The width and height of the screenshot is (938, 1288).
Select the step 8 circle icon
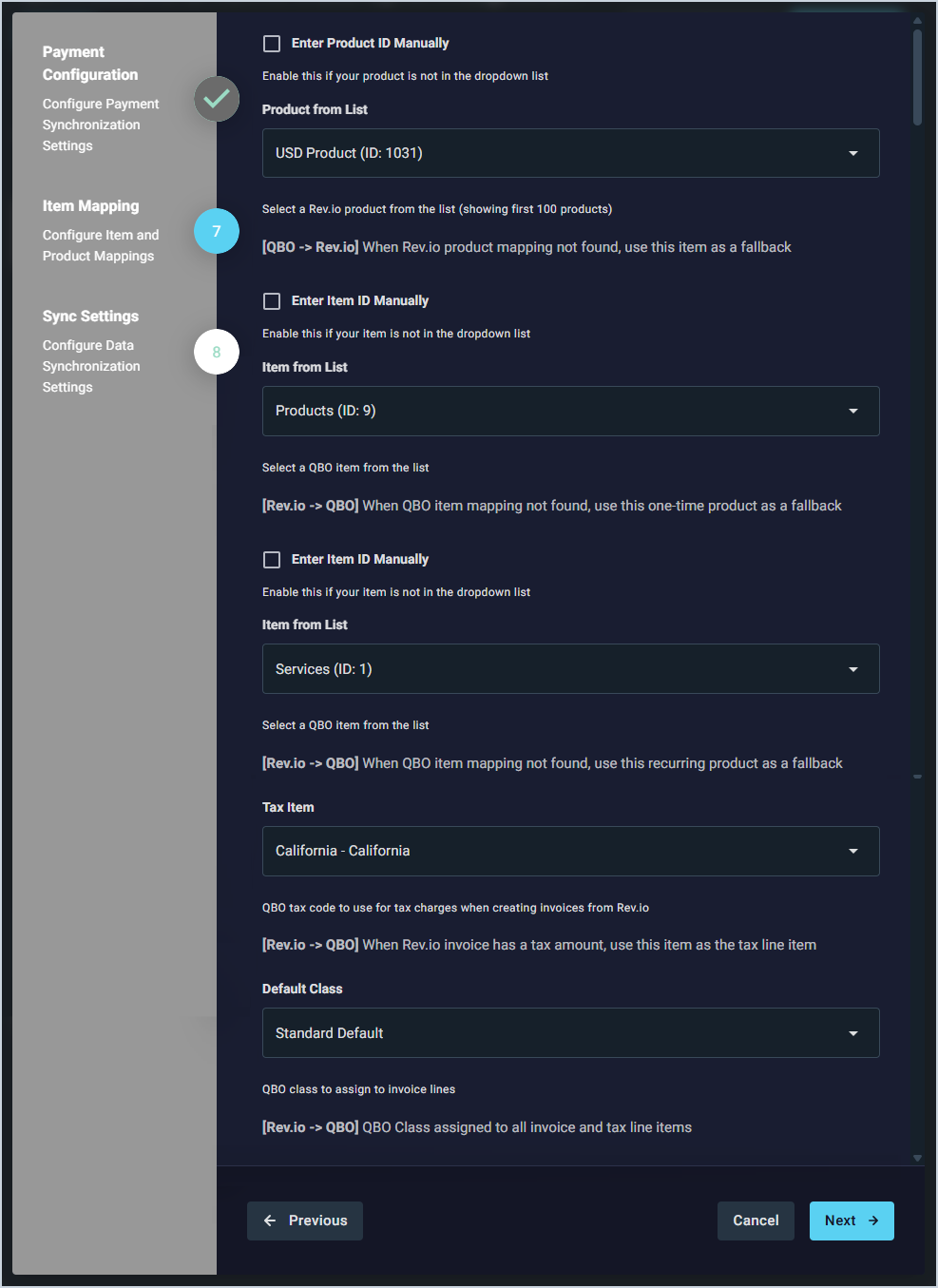217,352
